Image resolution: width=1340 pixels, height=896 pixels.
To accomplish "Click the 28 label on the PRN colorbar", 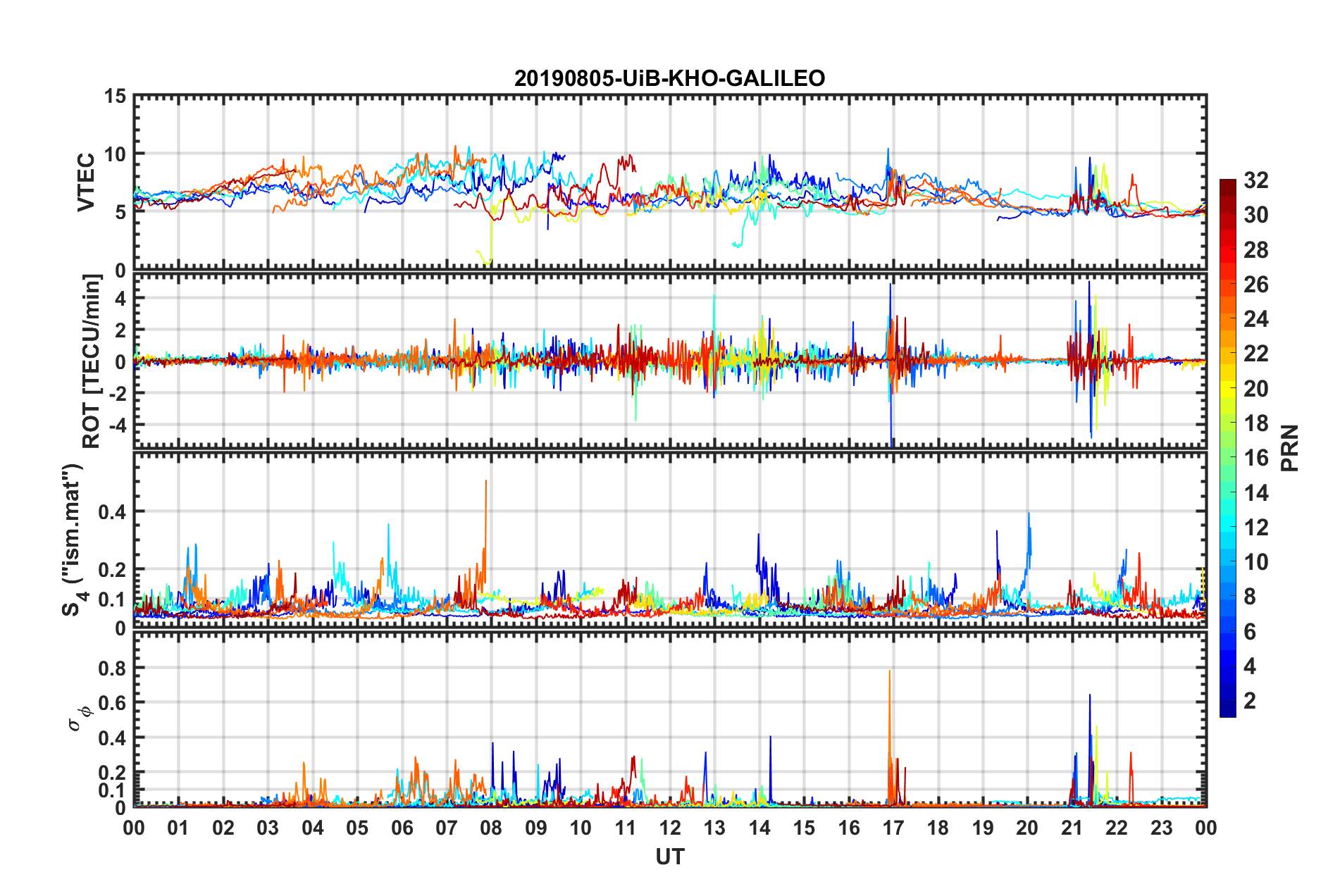I will click(x=1256, y=250).
